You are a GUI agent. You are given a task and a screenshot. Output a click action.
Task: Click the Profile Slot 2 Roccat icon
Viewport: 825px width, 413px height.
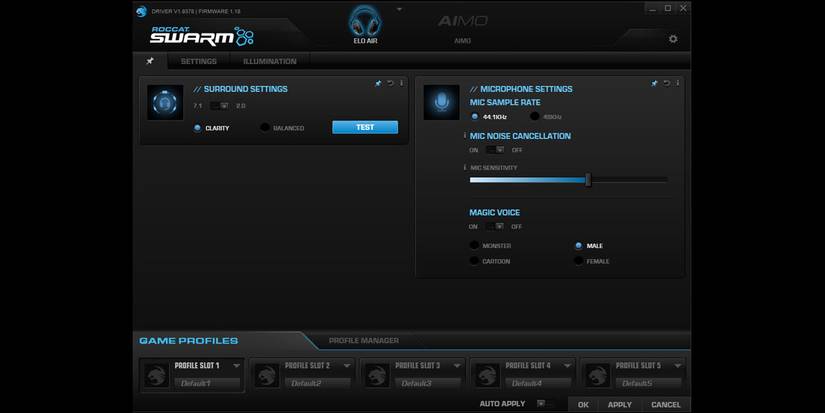(267, 376)
